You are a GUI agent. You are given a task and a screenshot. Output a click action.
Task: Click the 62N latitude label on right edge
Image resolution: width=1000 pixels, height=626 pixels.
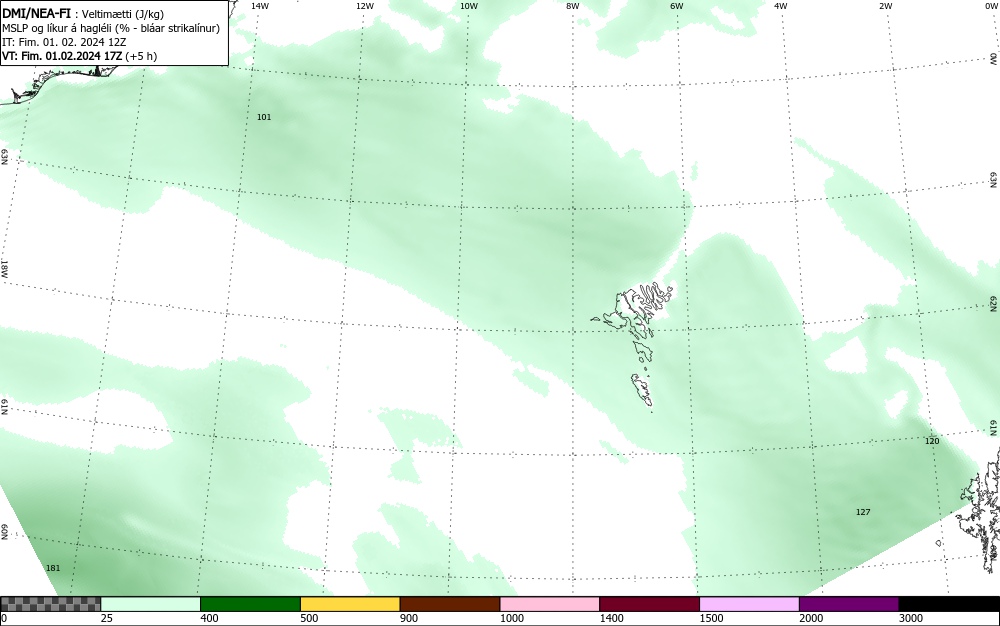click(x=994, y=305)
